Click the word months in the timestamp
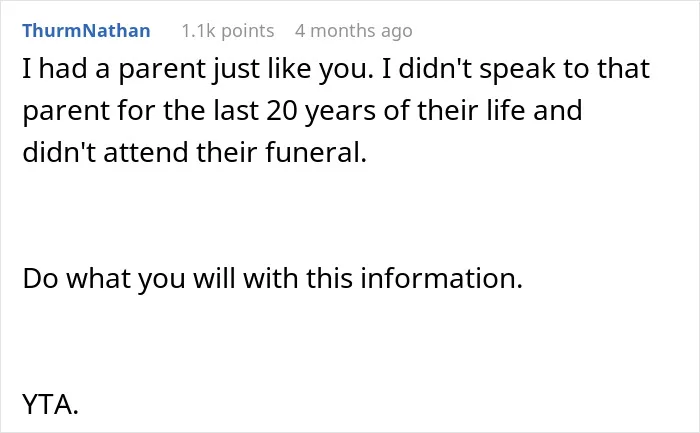700x433 pixels. (342, 31)
